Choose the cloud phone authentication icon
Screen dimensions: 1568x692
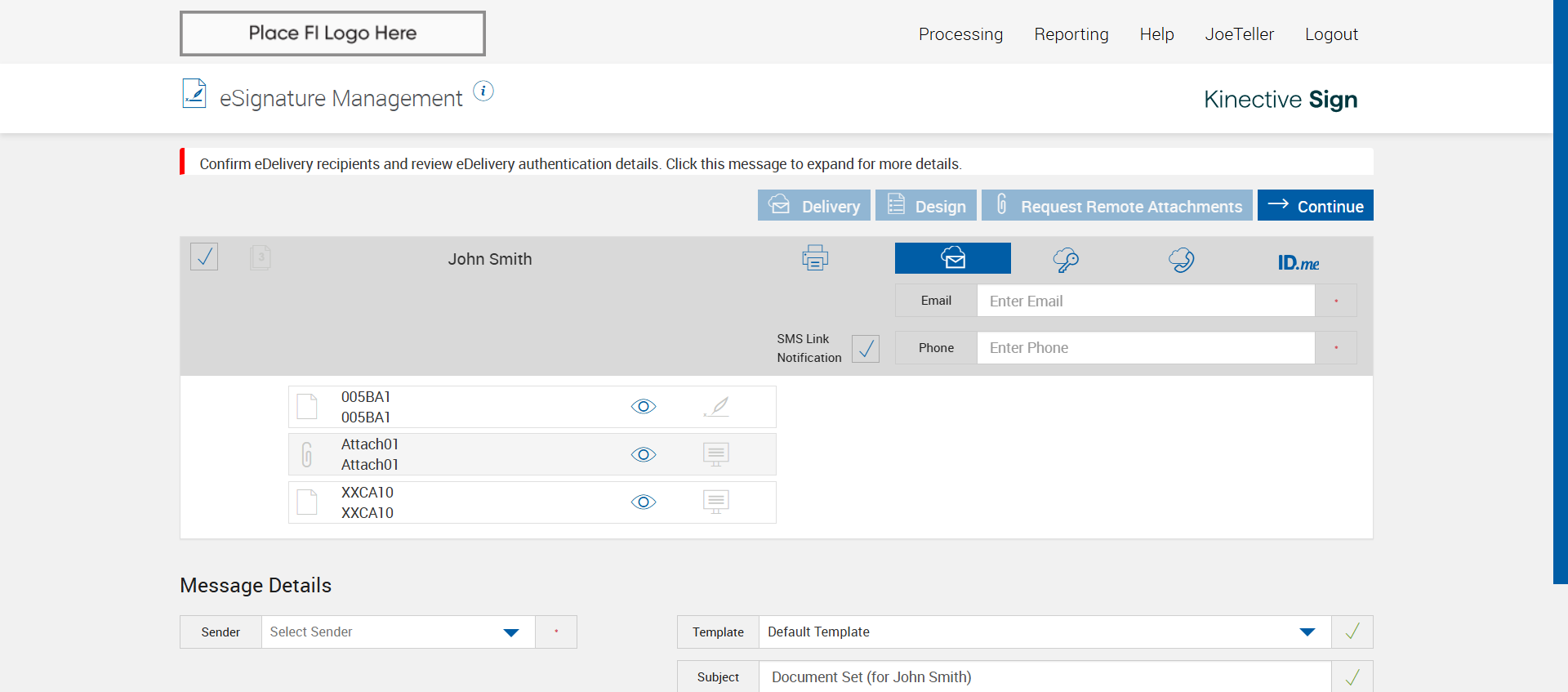[1181, 260]
